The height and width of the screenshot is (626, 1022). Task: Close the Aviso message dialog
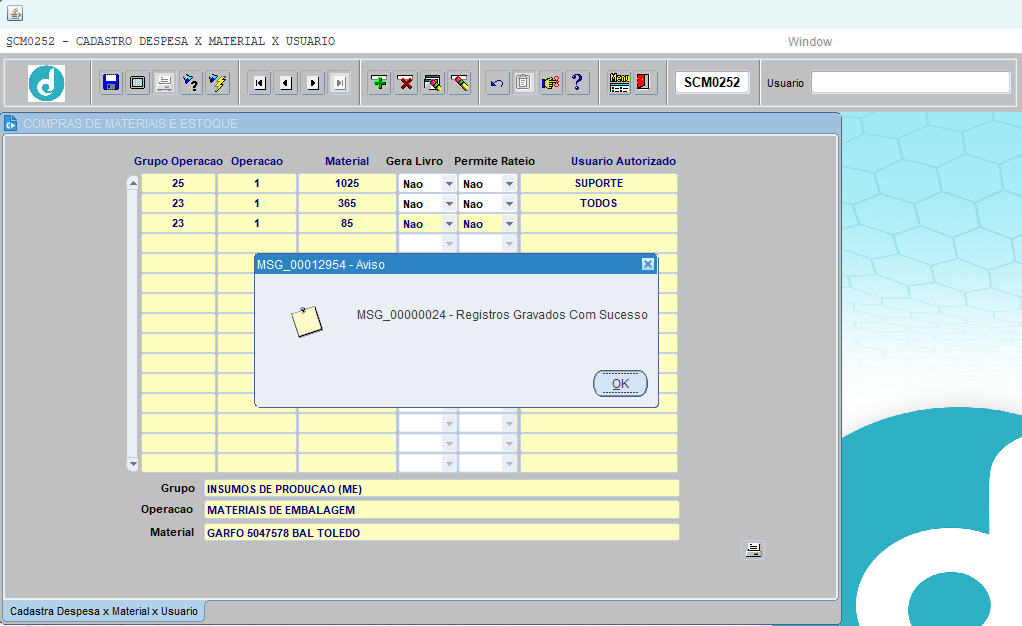(647, 264)
